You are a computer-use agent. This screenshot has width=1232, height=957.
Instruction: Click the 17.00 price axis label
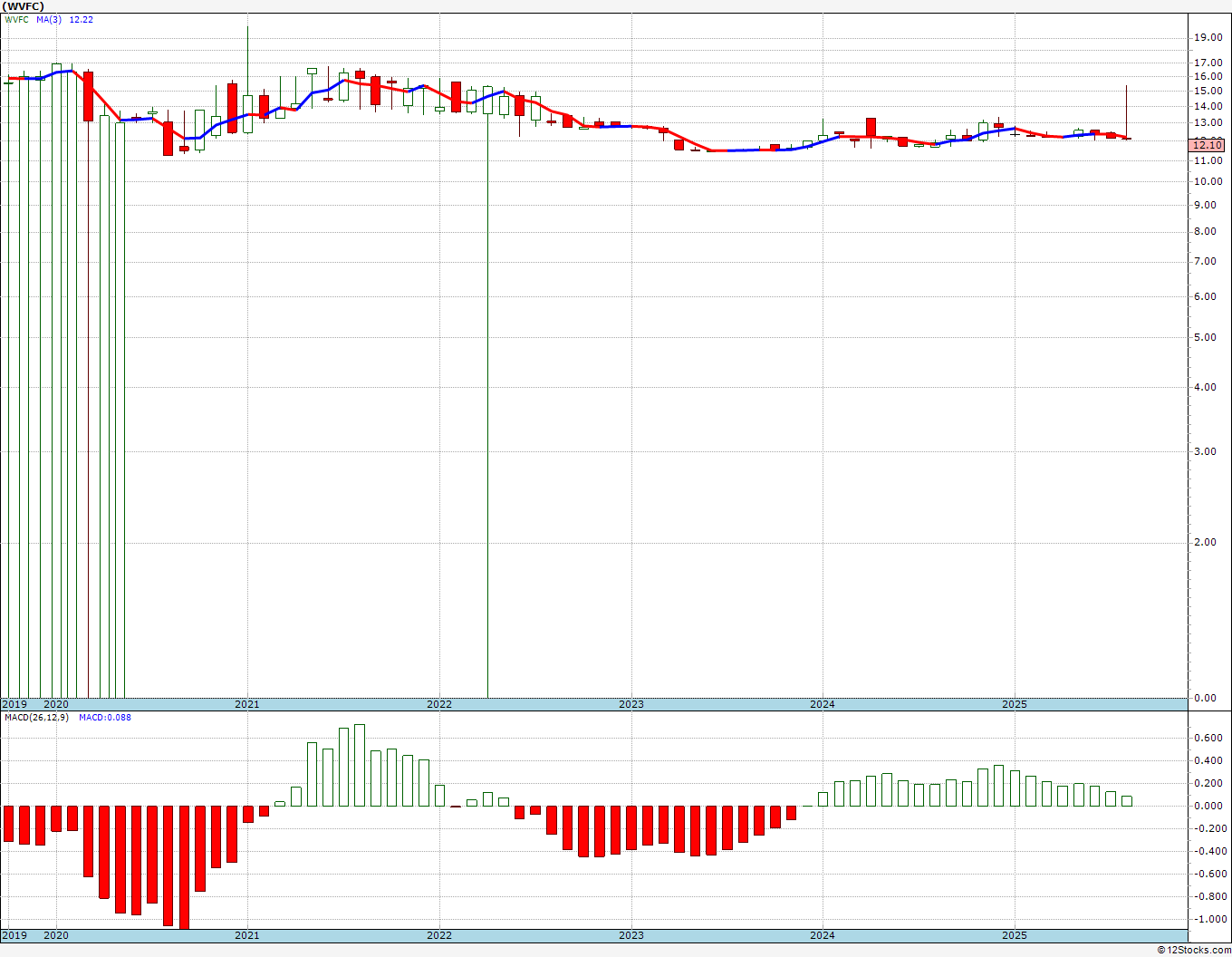pos(1208,63)
